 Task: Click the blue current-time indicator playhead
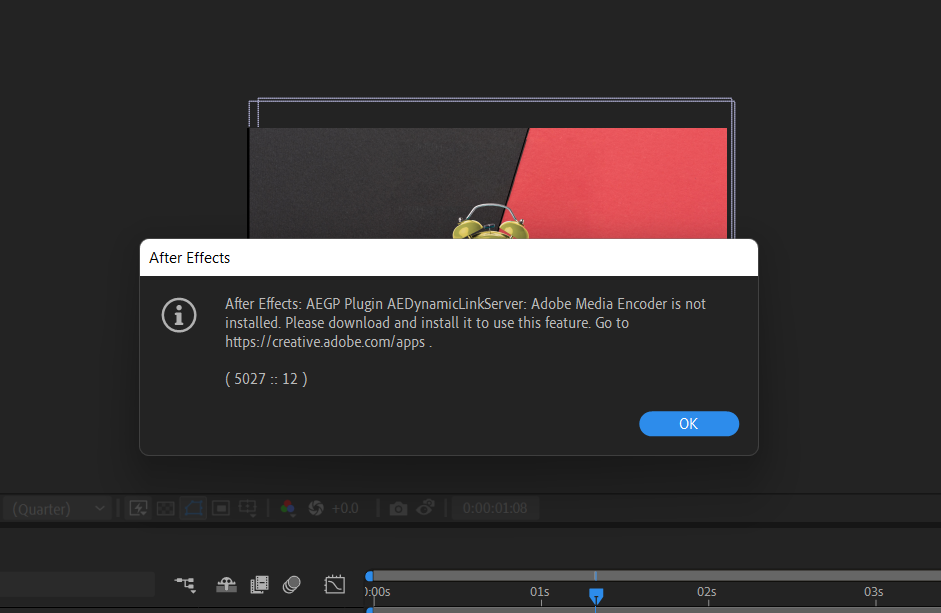[596, 596]
